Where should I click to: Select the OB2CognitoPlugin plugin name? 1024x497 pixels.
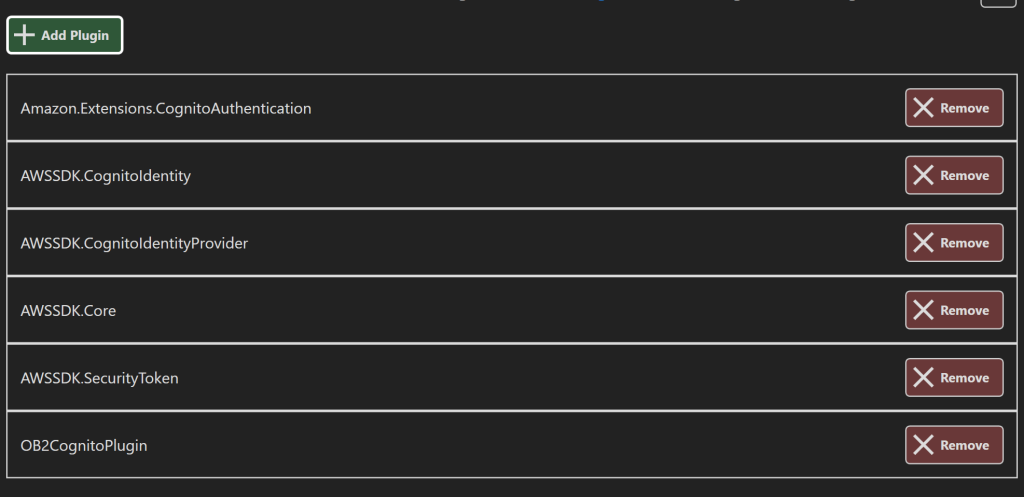pos(84,446)
